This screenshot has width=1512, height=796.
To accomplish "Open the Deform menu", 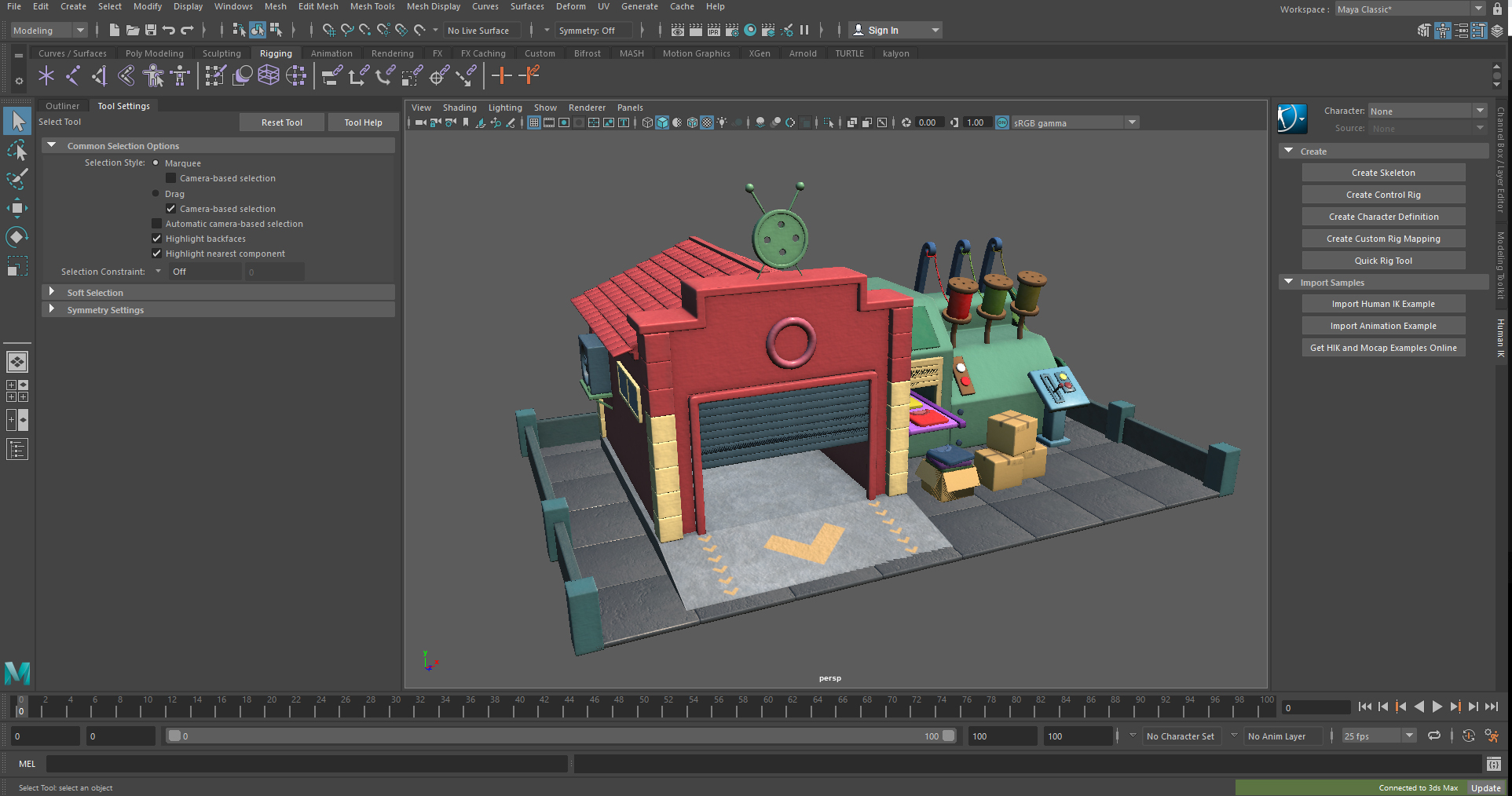I will click(x=570, y=6).
